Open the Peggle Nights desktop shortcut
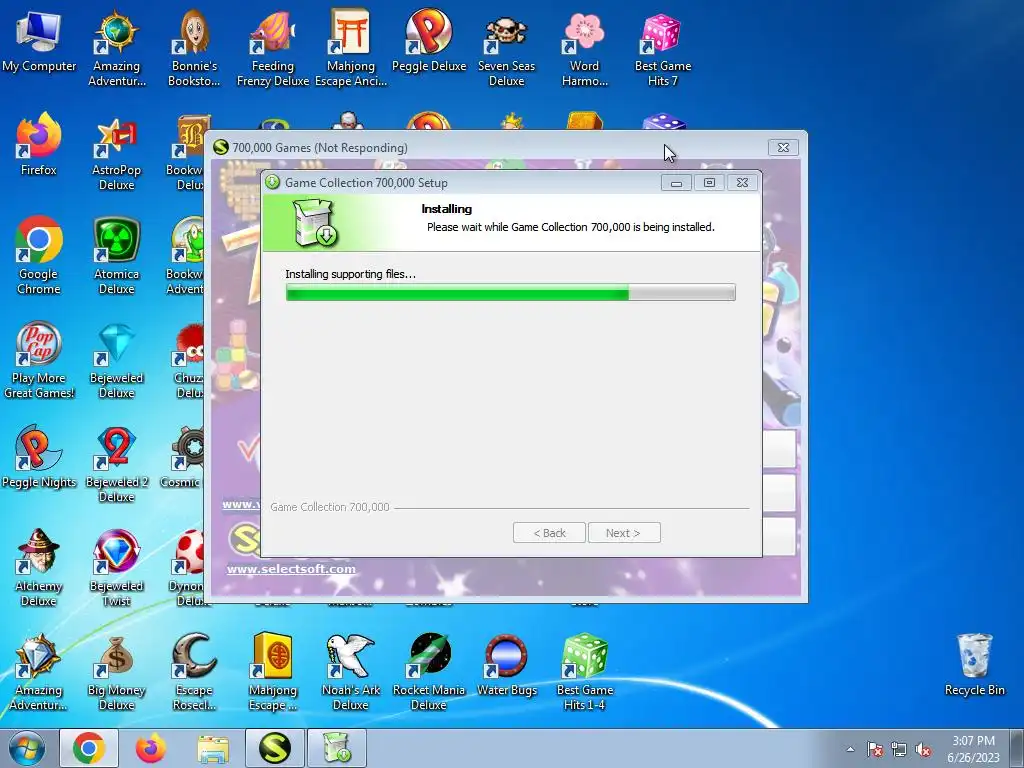The width and height of the screenshot is (1024, 768). [x=39, y=457]
